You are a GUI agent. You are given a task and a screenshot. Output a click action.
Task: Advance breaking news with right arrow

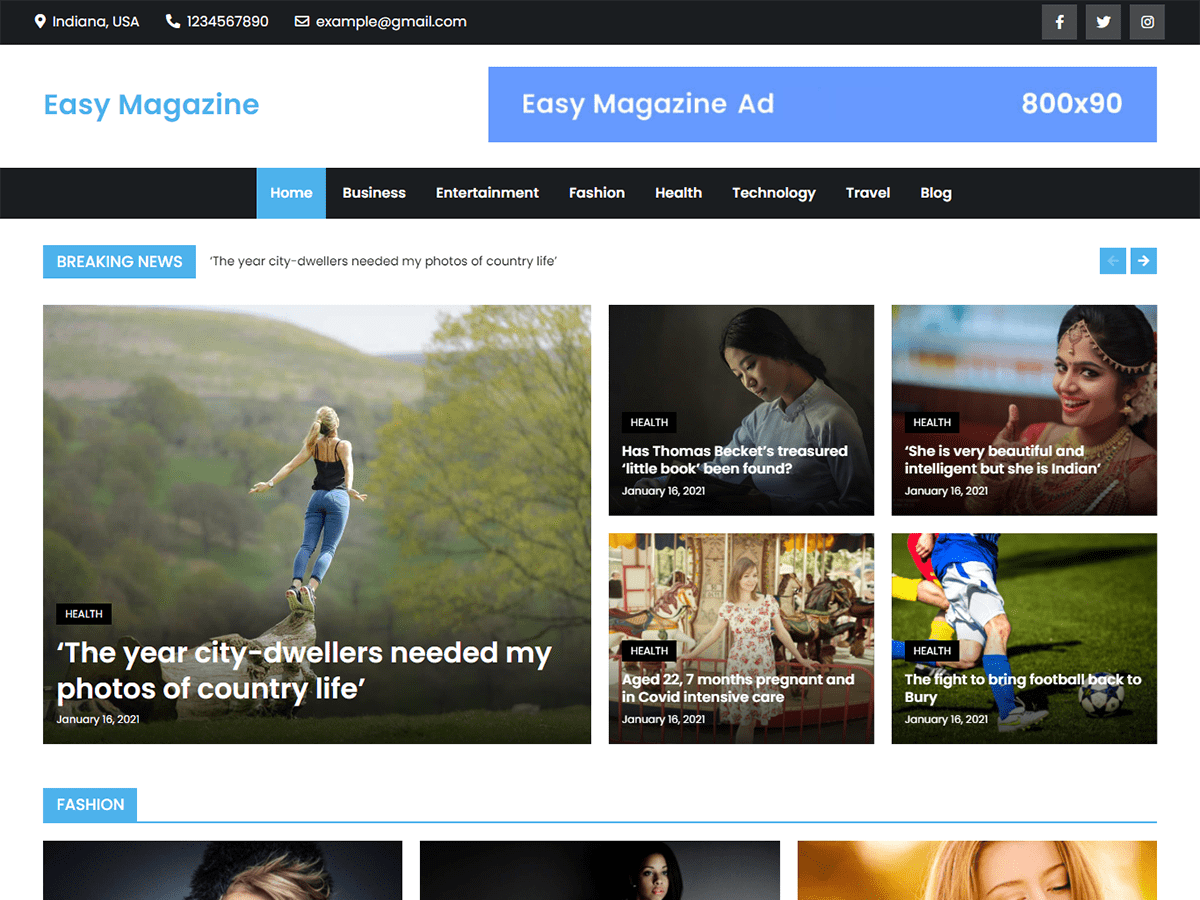click(1143, 260)
